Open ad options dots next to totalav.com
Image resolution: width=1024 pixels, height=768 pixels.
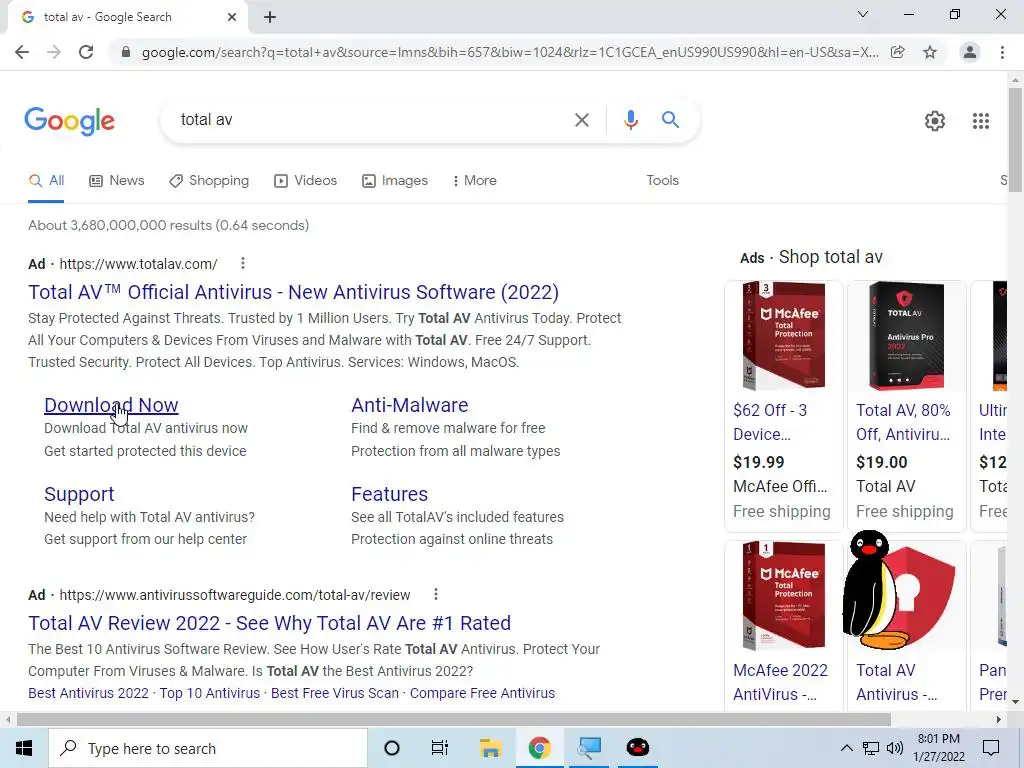(243, 263)
